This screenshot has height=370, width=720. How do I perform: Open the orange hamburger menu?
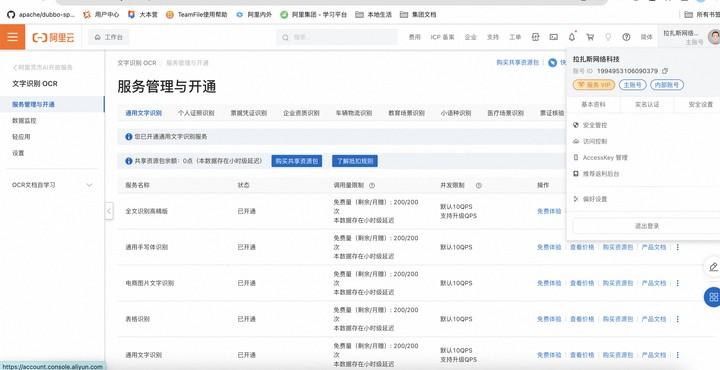pyautogui.click(x=12, y=37)
